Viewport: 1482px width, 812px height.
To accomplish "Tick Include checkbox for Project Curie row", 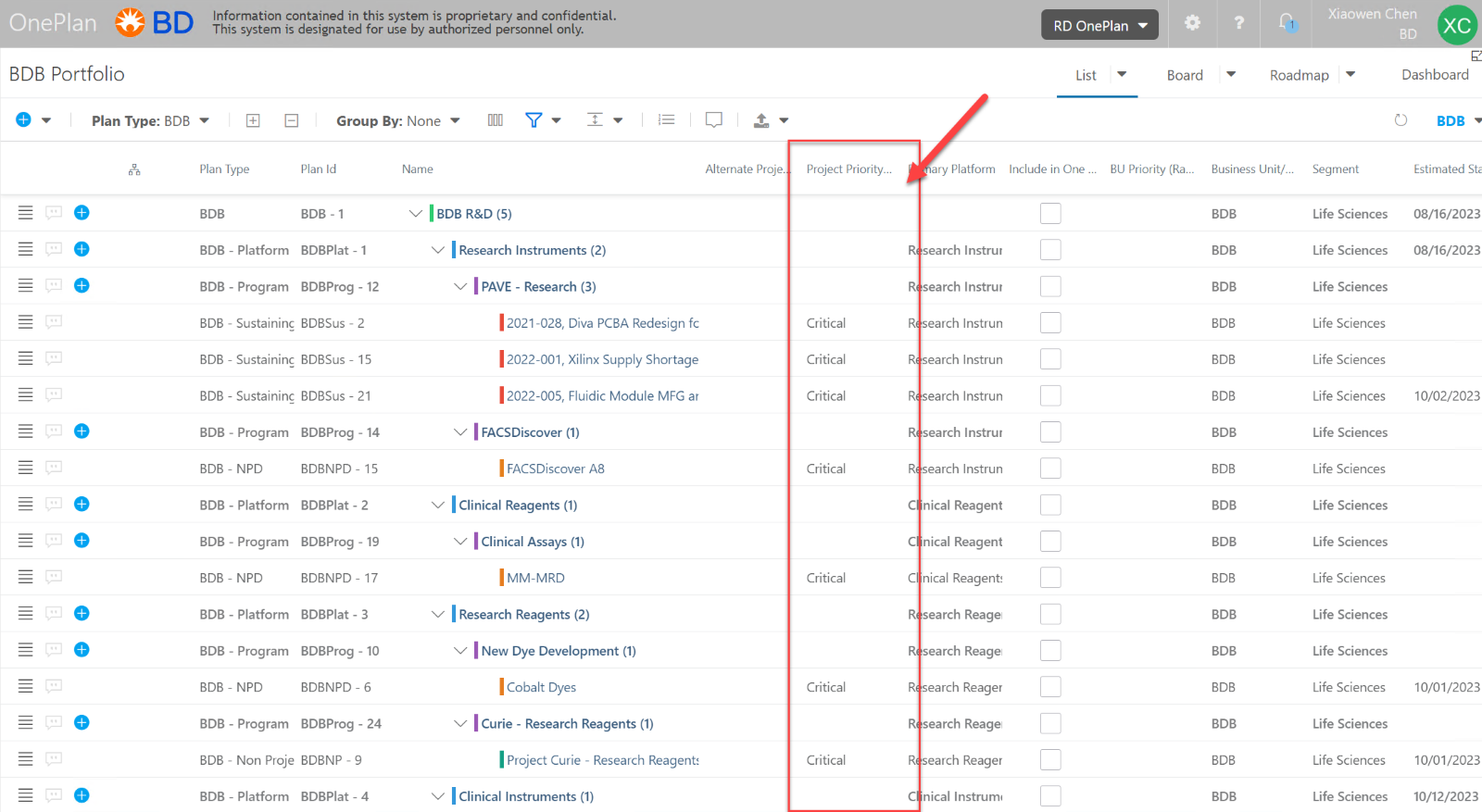I will [1050, 759].
